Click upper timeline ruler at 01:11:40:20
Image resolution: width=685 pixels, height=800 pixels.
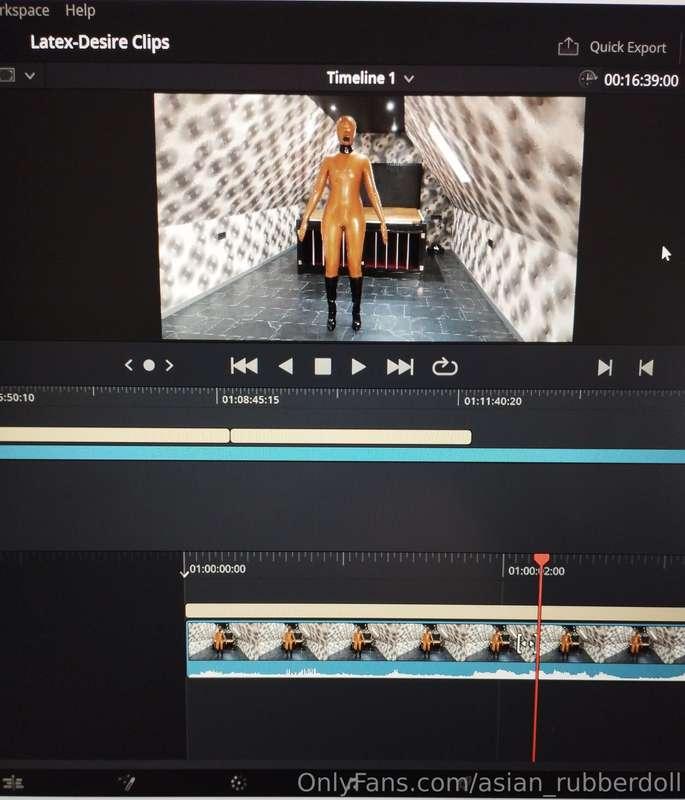point(493,401)
